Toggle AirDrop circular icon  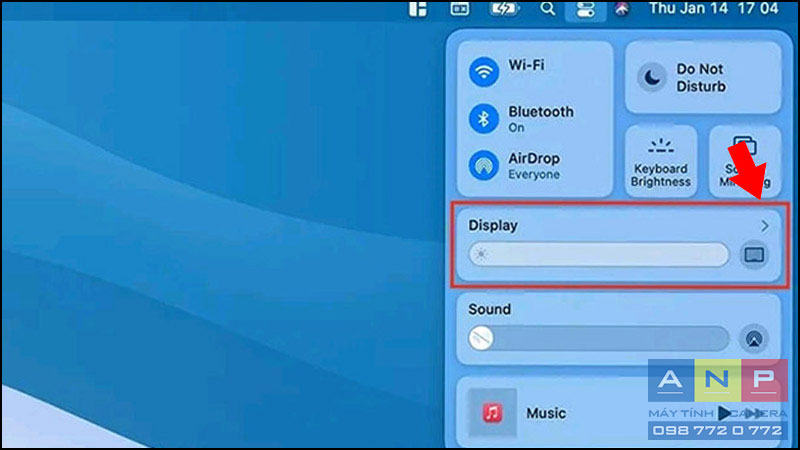[x=483, y=165]
